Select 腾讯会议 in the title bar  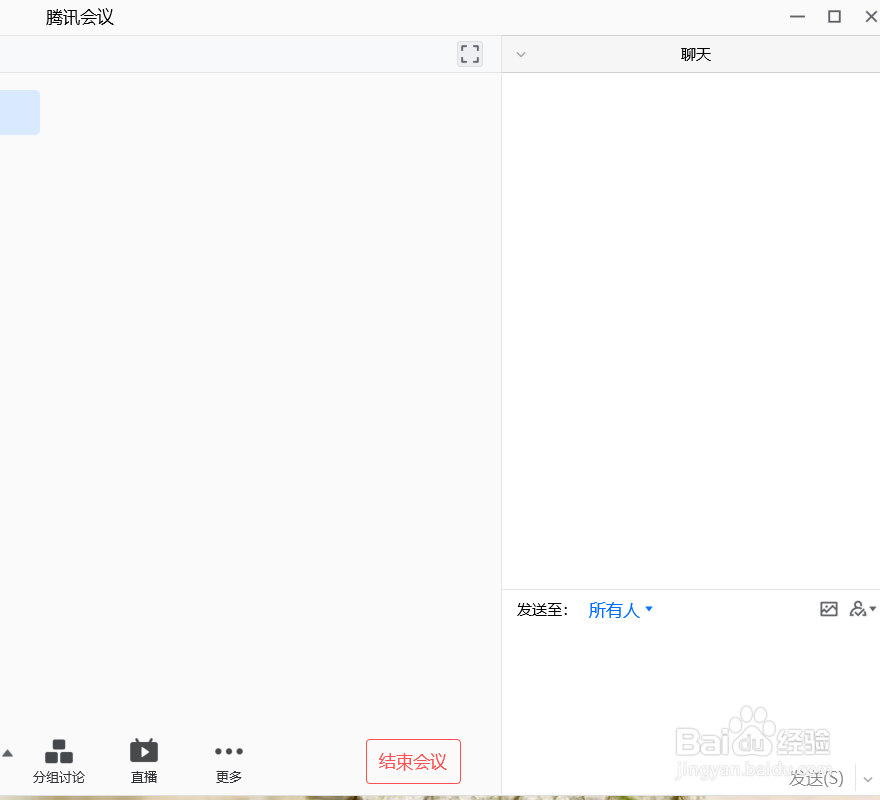[79, 17]
